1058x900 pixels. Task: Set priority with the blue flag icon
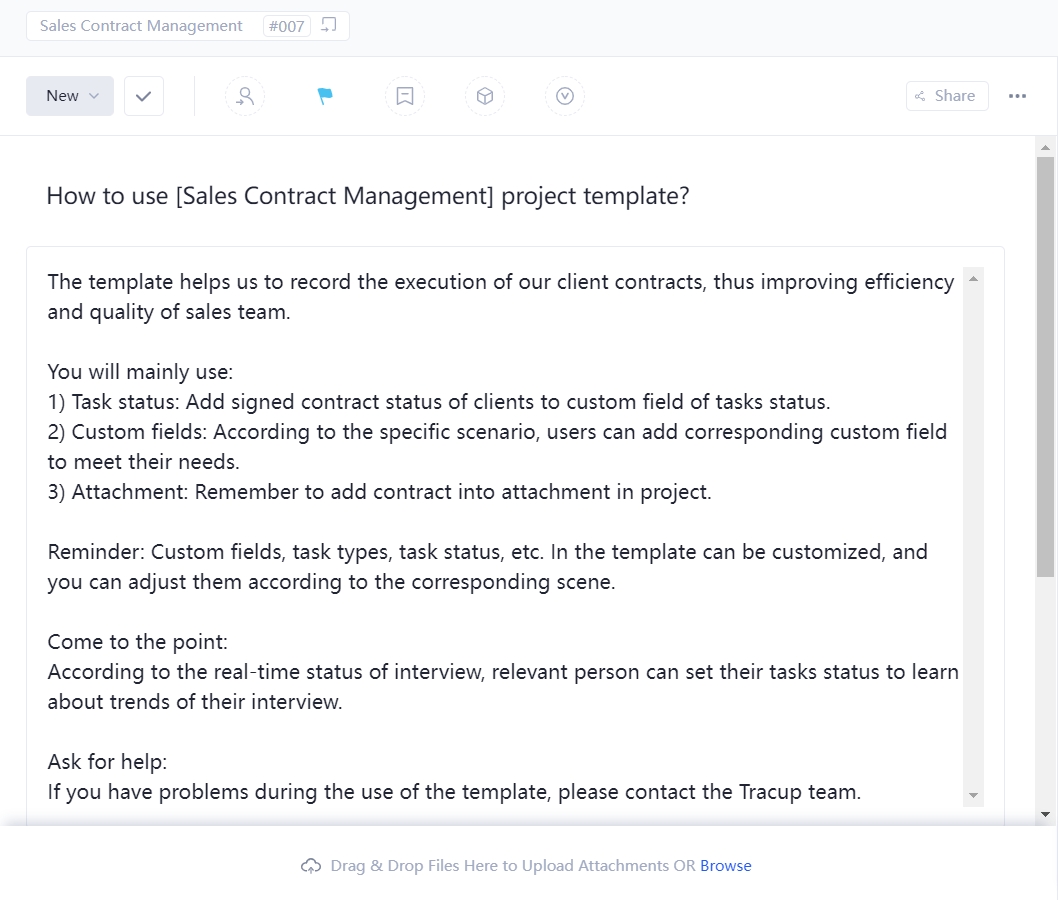point(324,95)
